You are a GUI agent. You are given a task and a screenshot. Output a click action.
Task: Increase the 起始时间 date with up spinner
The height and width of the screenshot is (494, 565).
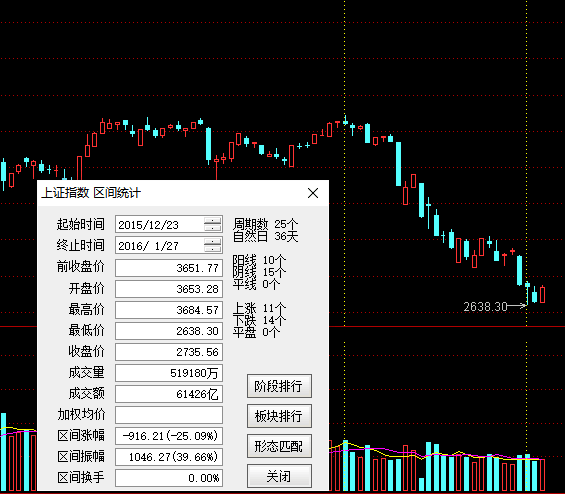tap(213, 221)
